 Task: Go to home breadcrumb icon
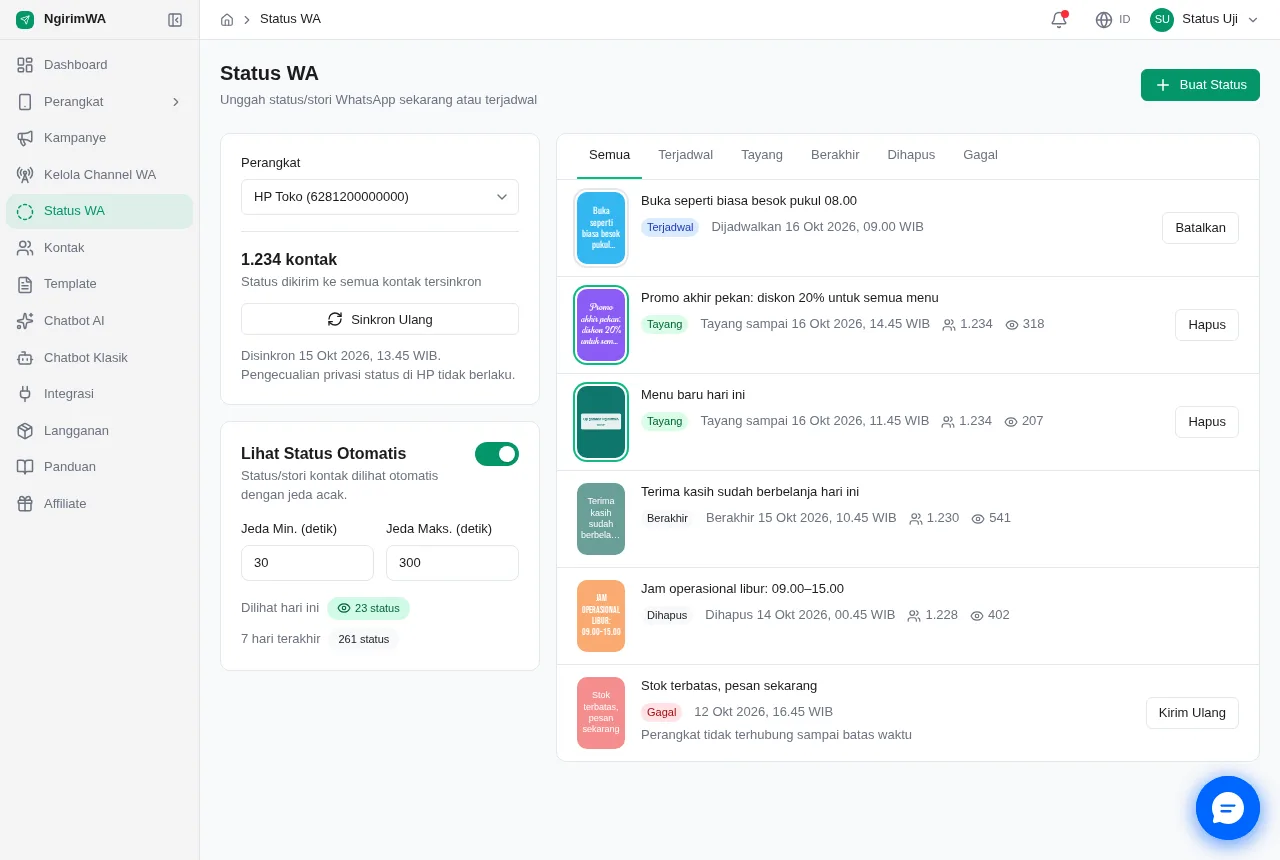227,19
